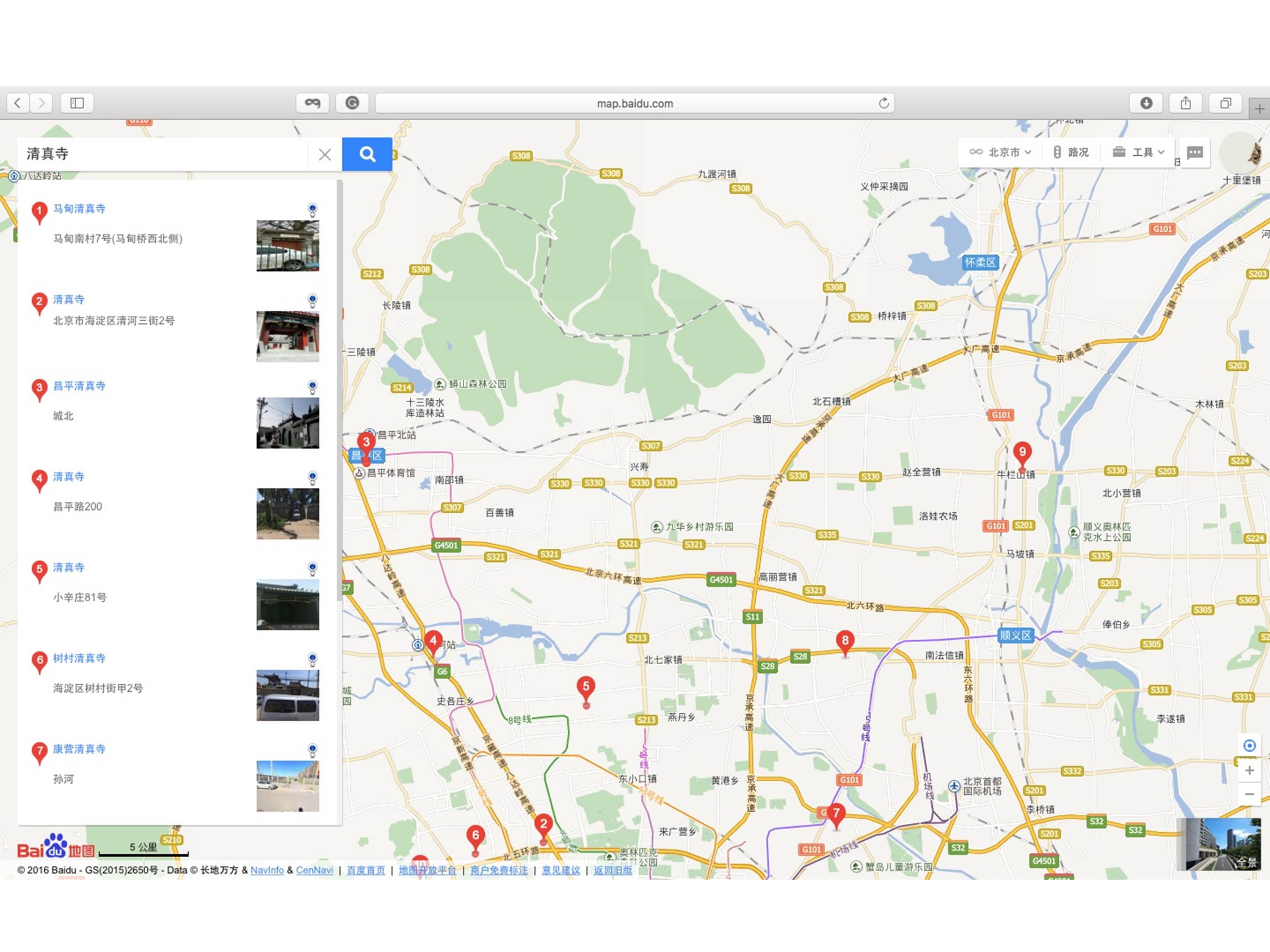Viewport: 1270px width, 952px height.
Task: Open the 全景 panorama thumbnail
Action: (1218, 844)
